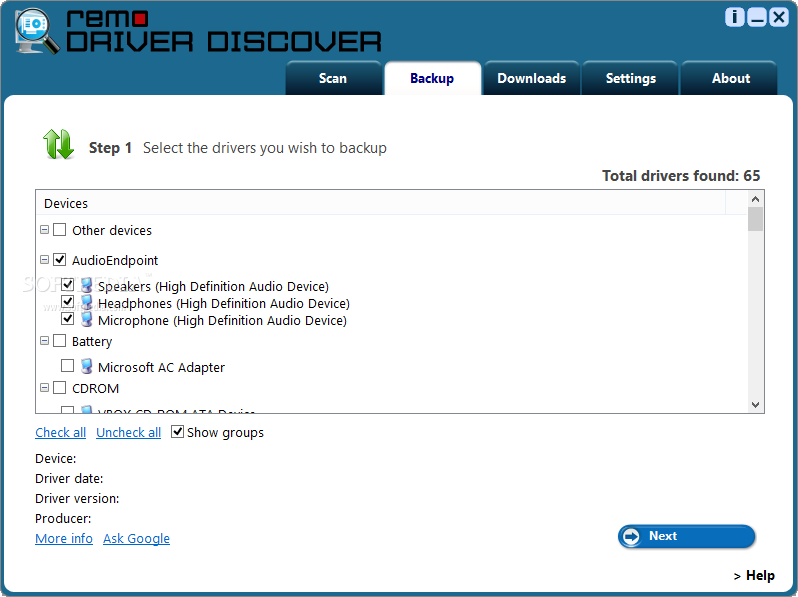This screenshot has height=597, width=798.
Task: Open the More info link
Action: tap(64, 538)
